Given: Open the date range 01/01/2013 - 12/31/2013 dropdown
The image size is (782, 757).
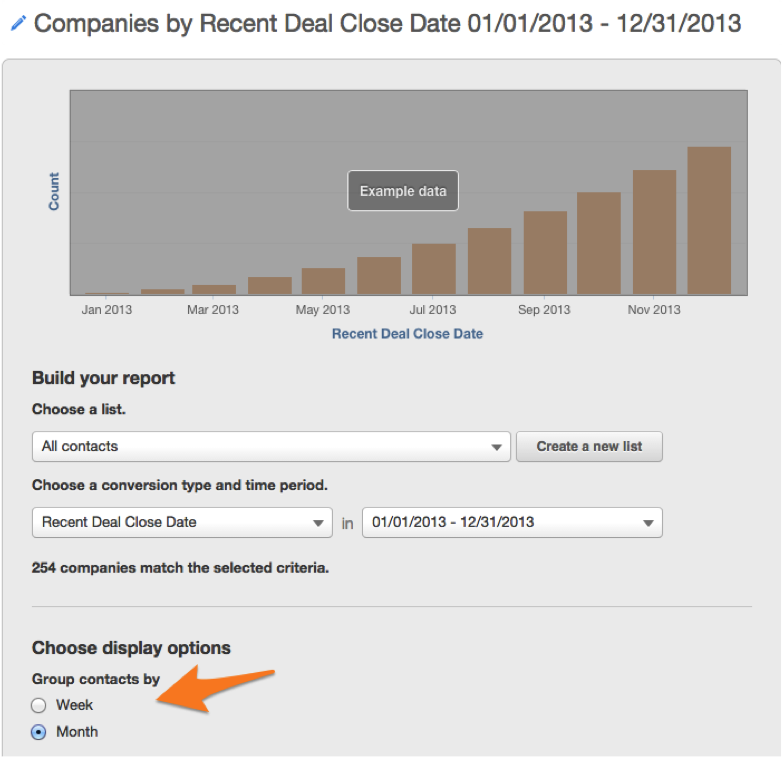Looking at the screenshot, I should point(512,522).
